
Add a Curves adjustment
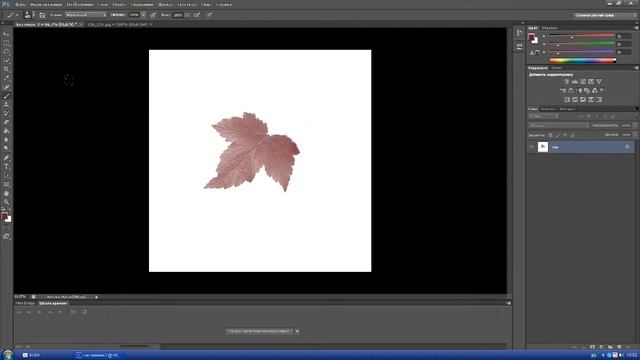[583, 82]
